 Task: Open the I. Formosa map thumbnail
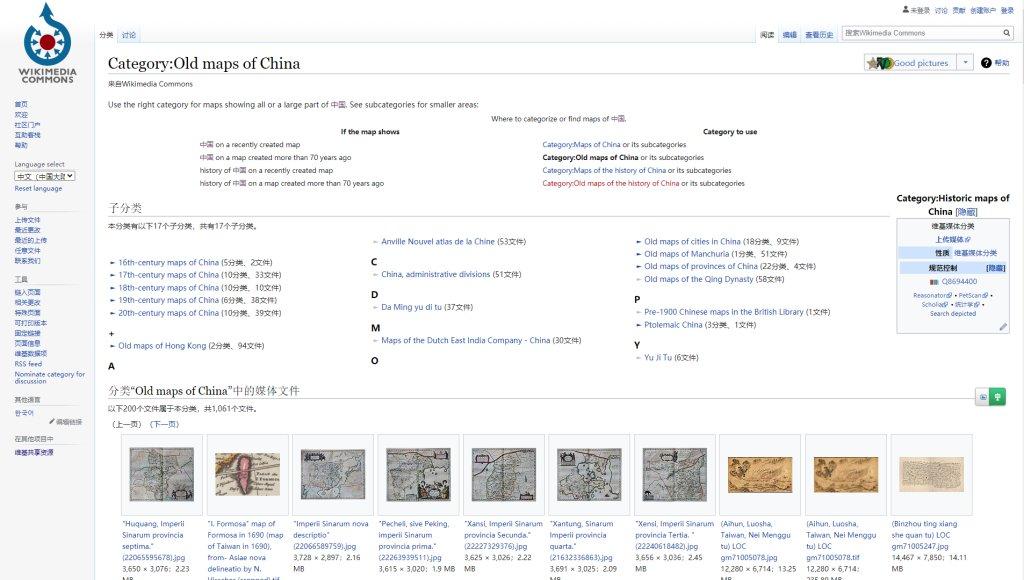click(x=248, y=475)
